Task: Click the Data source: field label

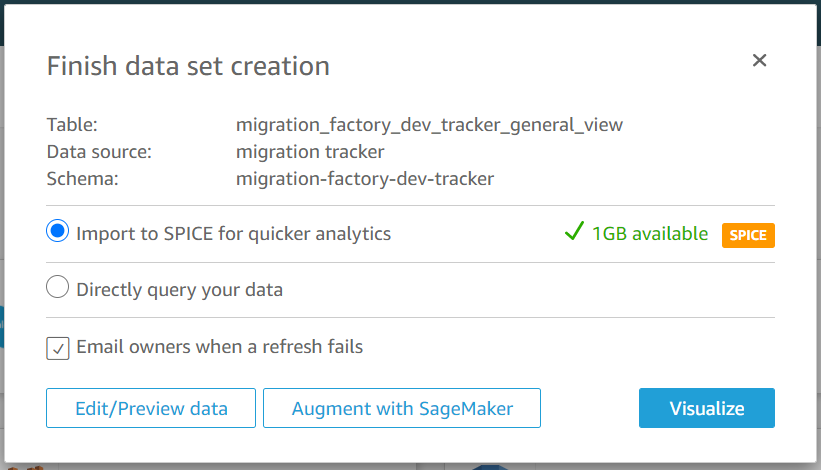Action: [x=99, y=152]
